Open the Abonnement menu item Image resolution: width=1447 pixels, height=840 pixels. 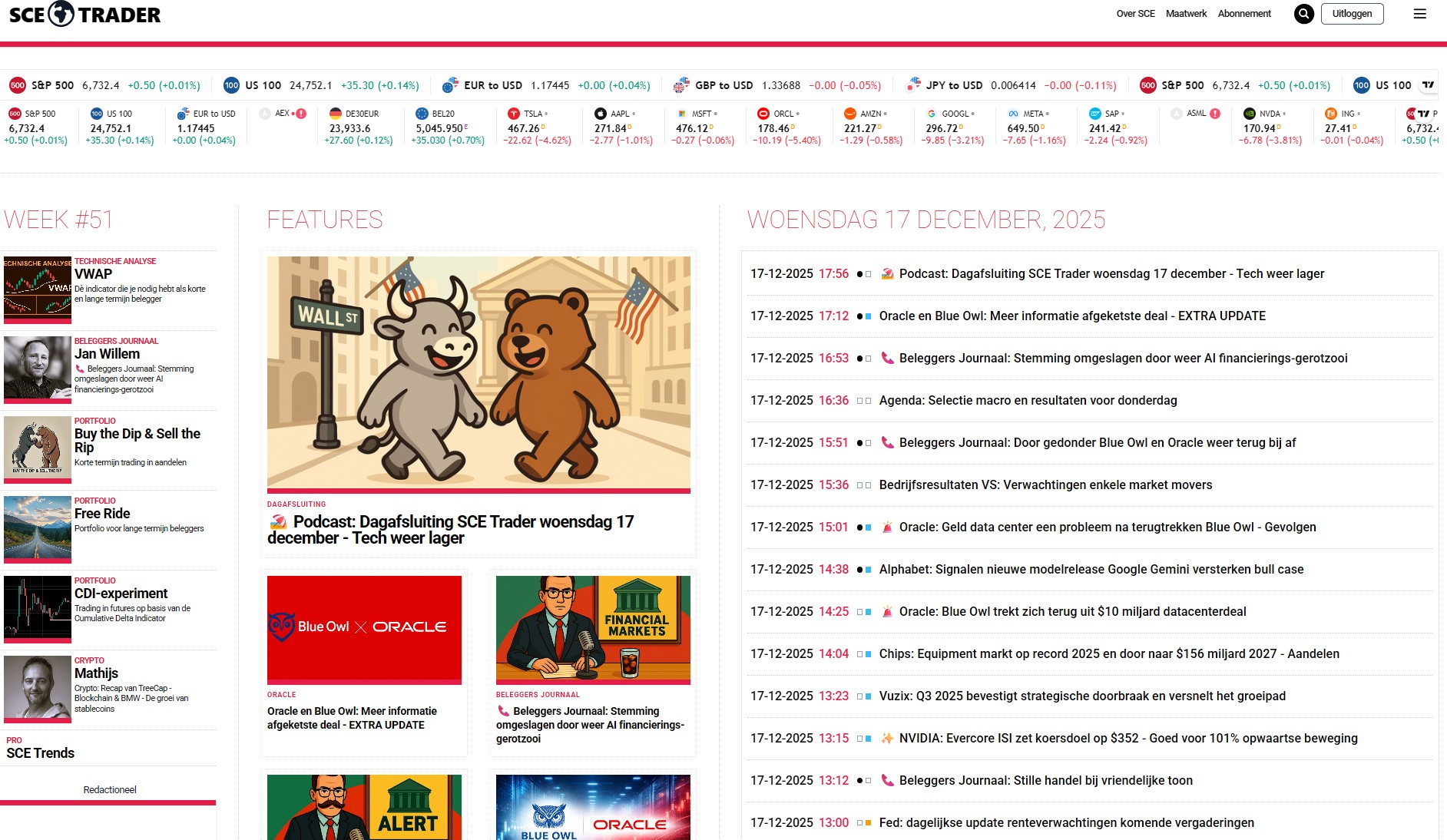1244,14
